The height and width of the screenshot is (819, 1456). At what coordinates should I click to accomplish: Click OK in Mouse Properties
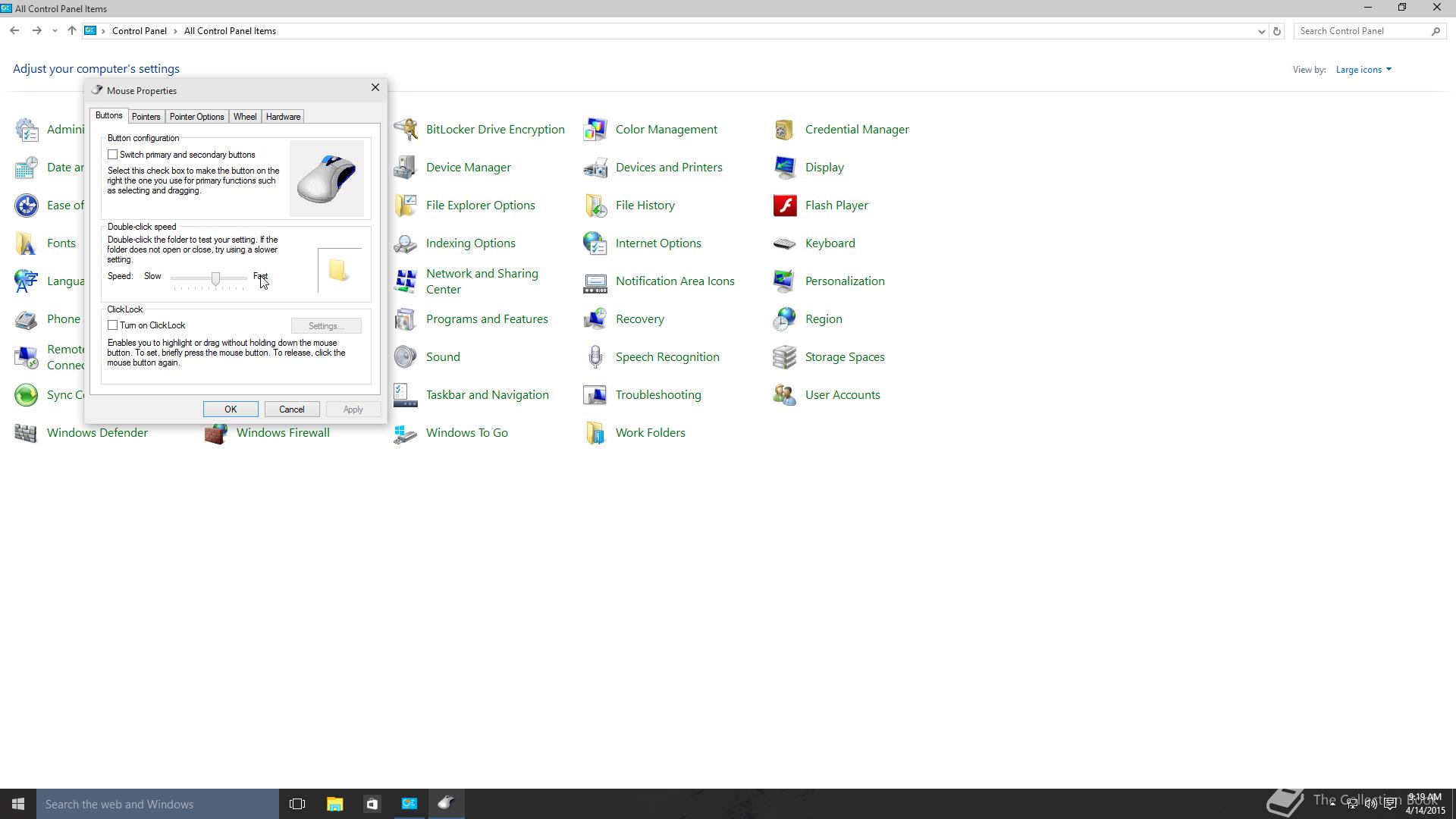231,409
